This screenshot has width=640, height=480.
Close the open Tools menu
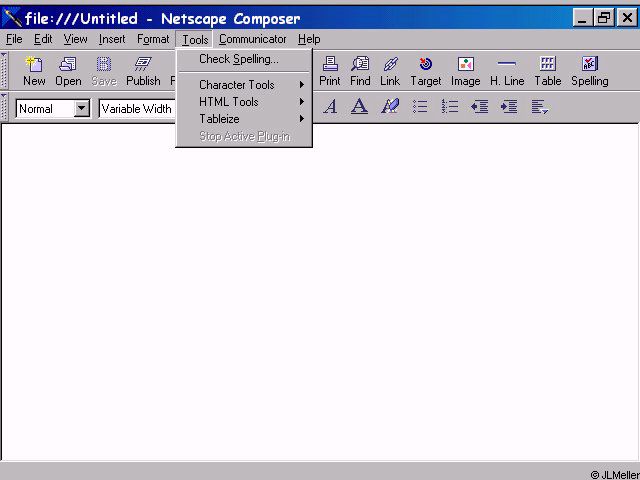[195, 40]
